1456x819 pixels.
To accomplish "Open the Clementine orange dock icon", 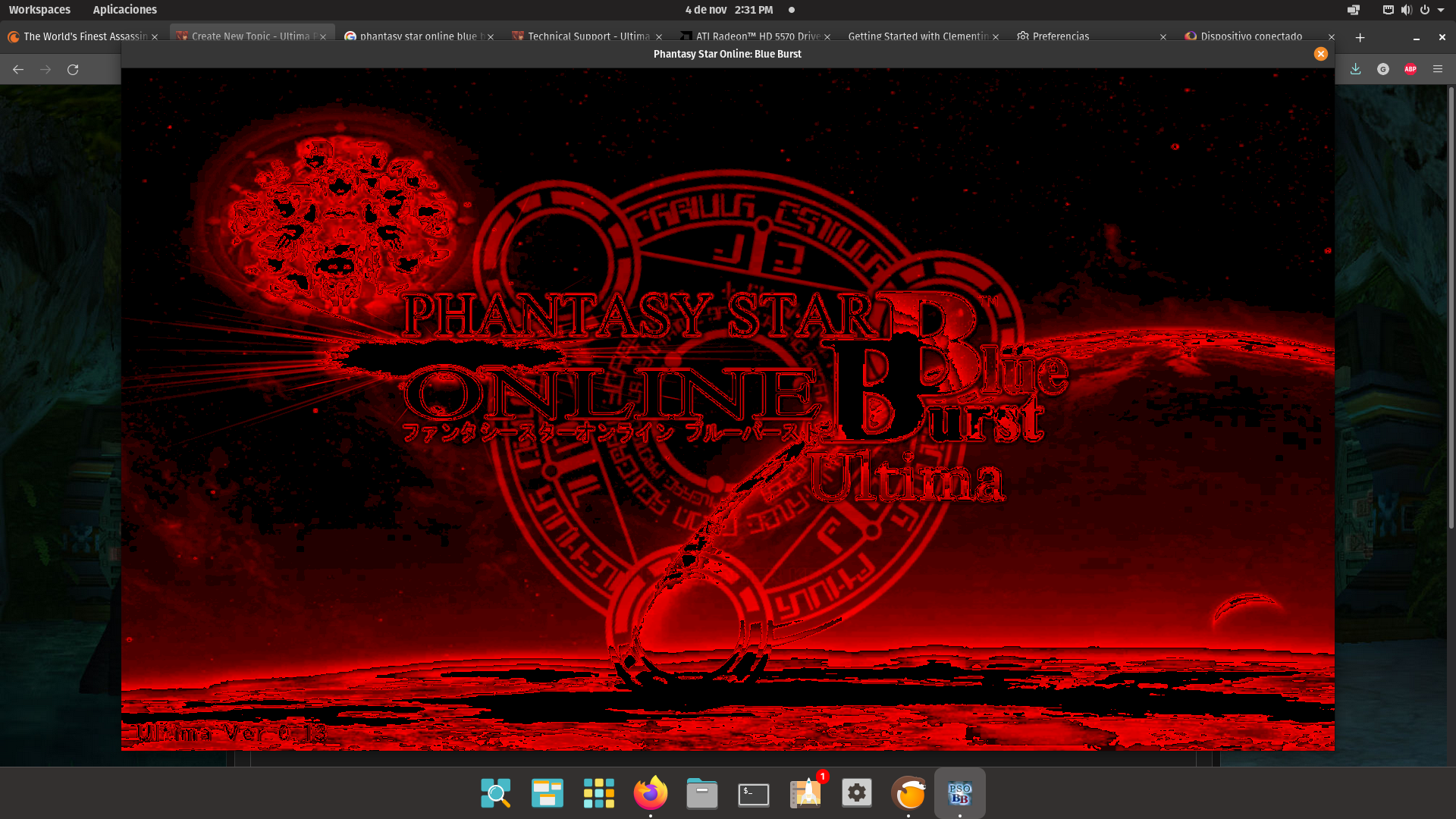I will (908, 793).
